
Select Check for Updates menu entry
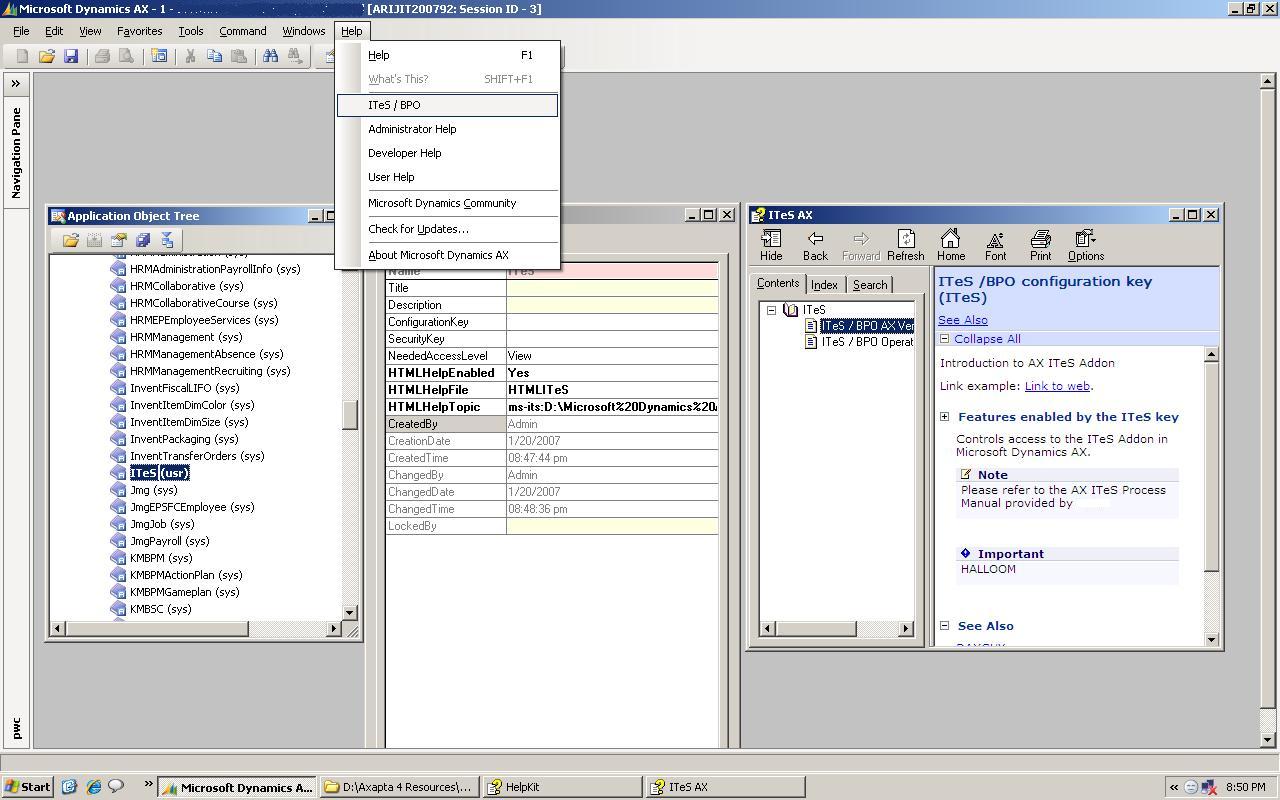447,229
